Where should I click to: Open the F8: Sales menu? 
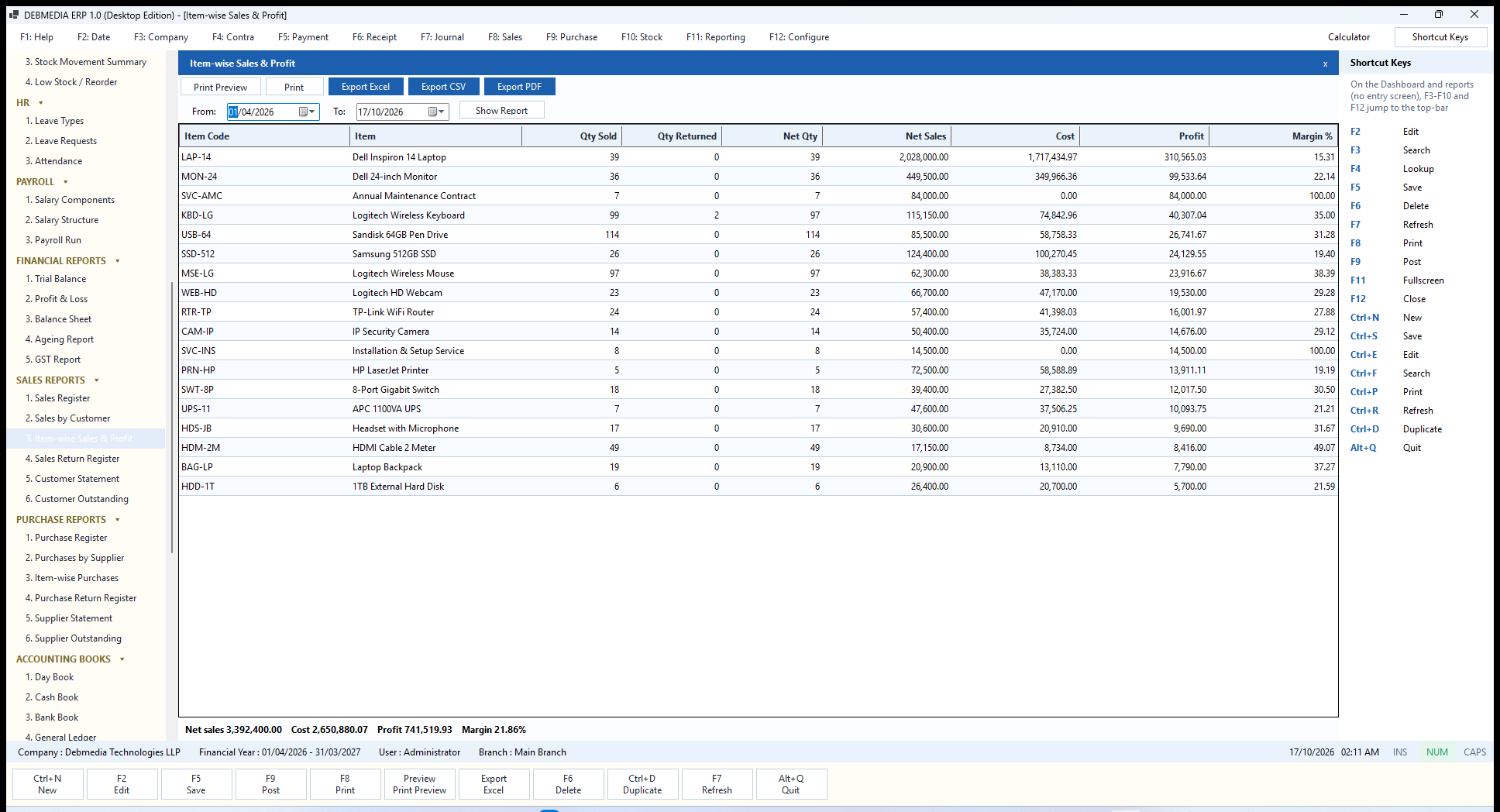coord(505,37)
